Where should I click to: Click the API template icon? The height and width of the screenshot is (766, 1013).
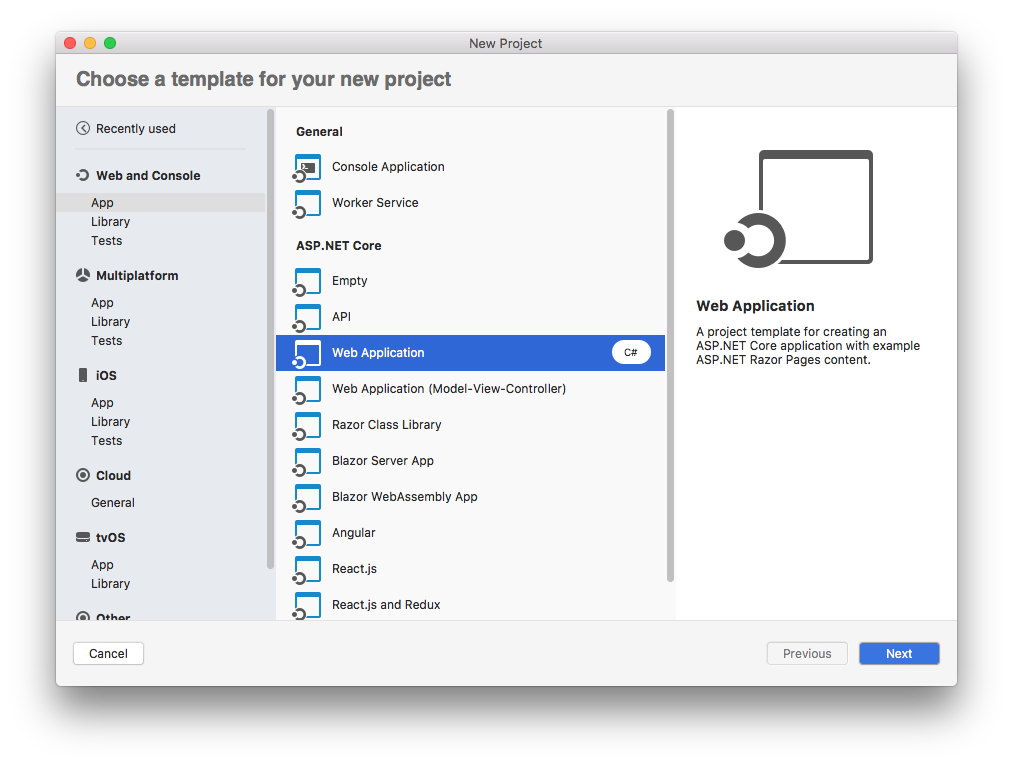point(306,317)
